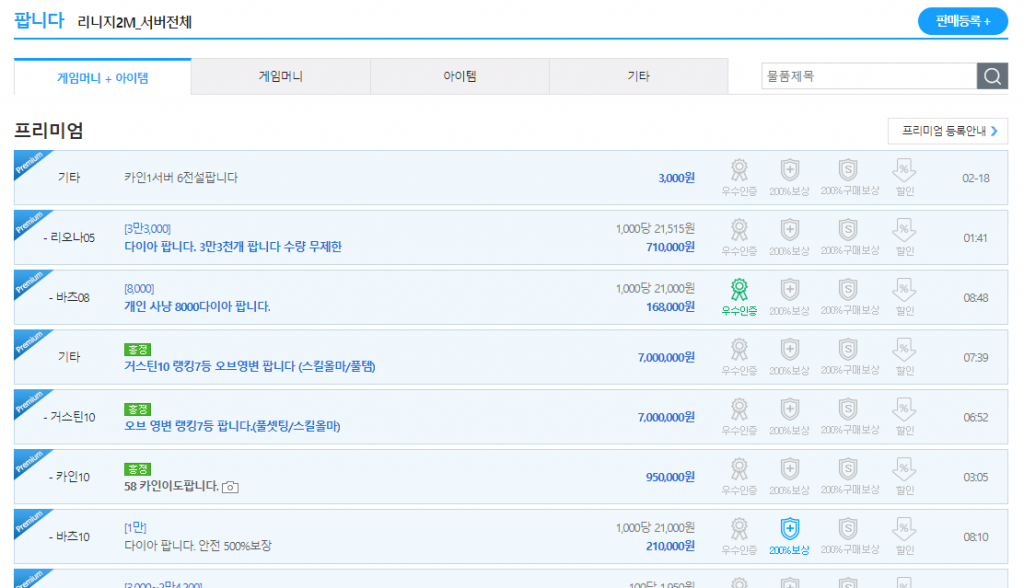Image resolution: width=1024 pixels, height=588 pixels.
Task: Click the registration time 08:48
Action: [976, 298]
